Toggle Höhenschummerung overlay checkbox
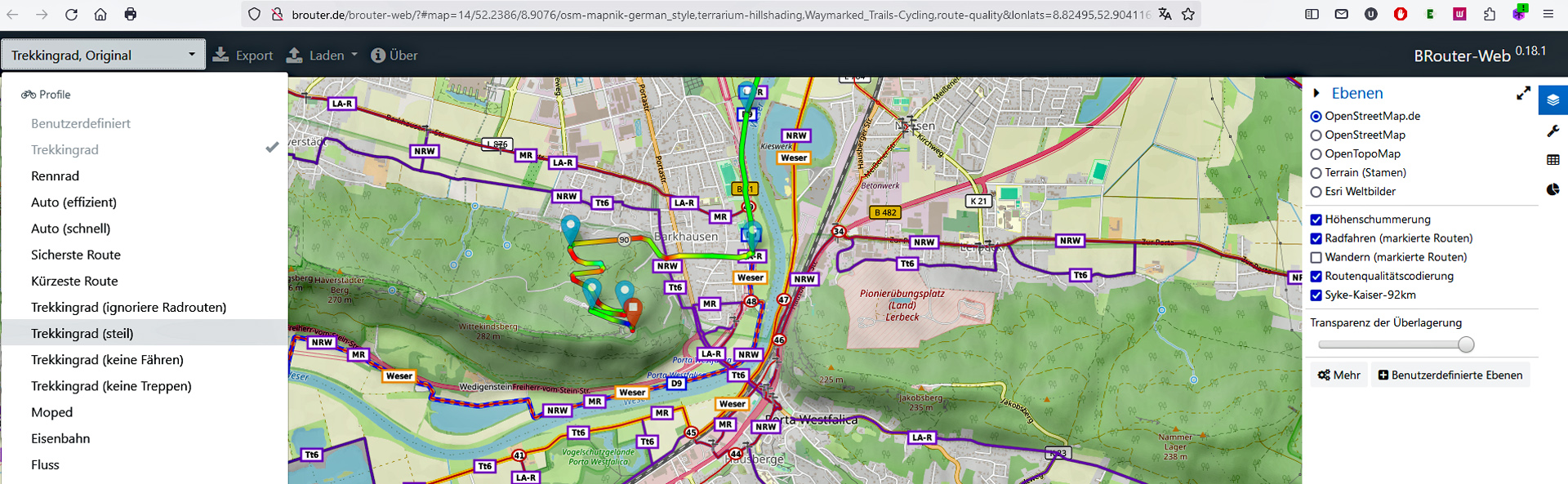Screen dimensions: 1568x484 [1316, 220]
